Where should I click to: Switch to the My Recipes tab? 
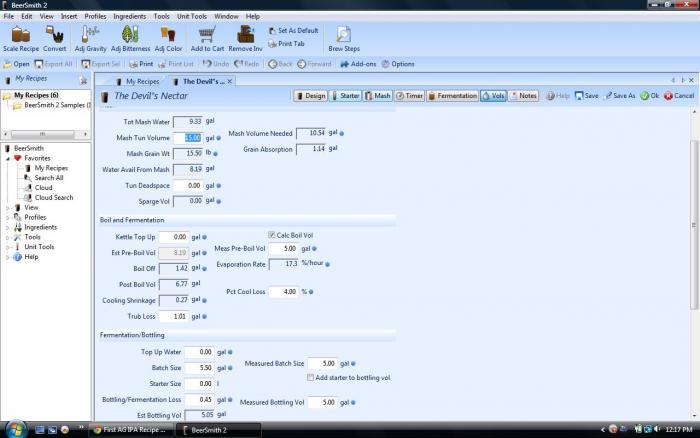[138, 82]
